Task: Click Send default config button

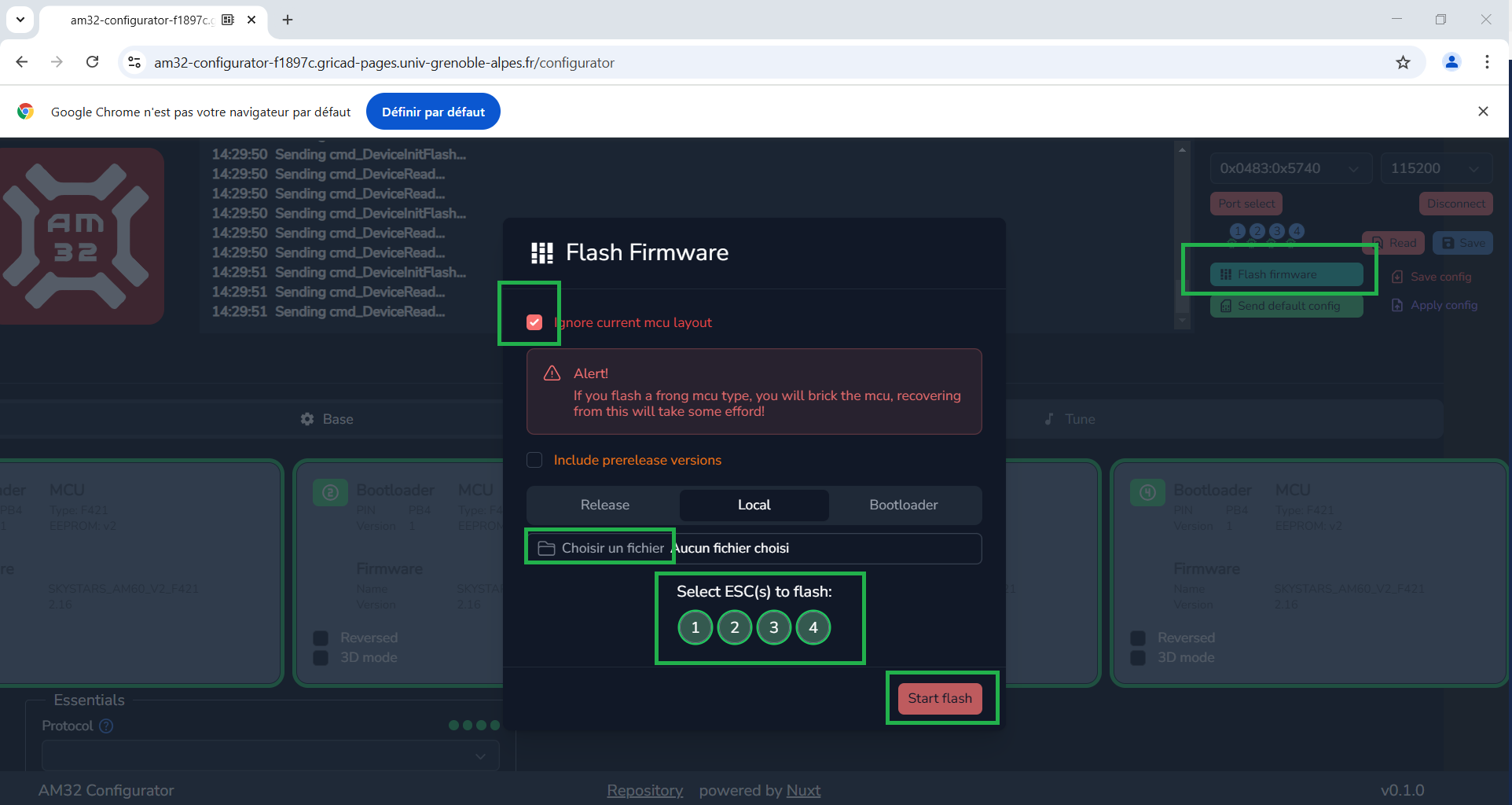Action: point(1286,306)
